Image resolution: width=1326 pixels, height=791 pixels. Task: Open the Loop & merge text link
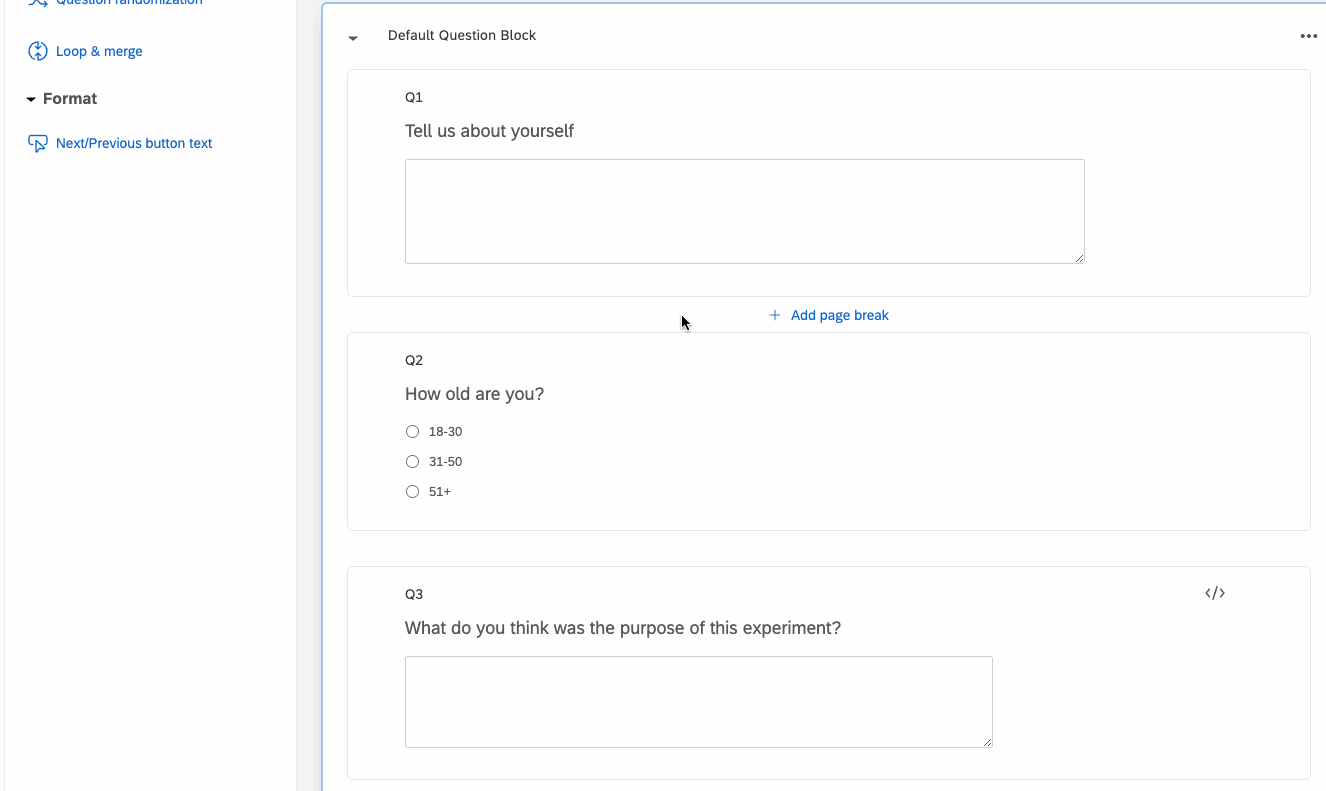(x=99, y=51)
